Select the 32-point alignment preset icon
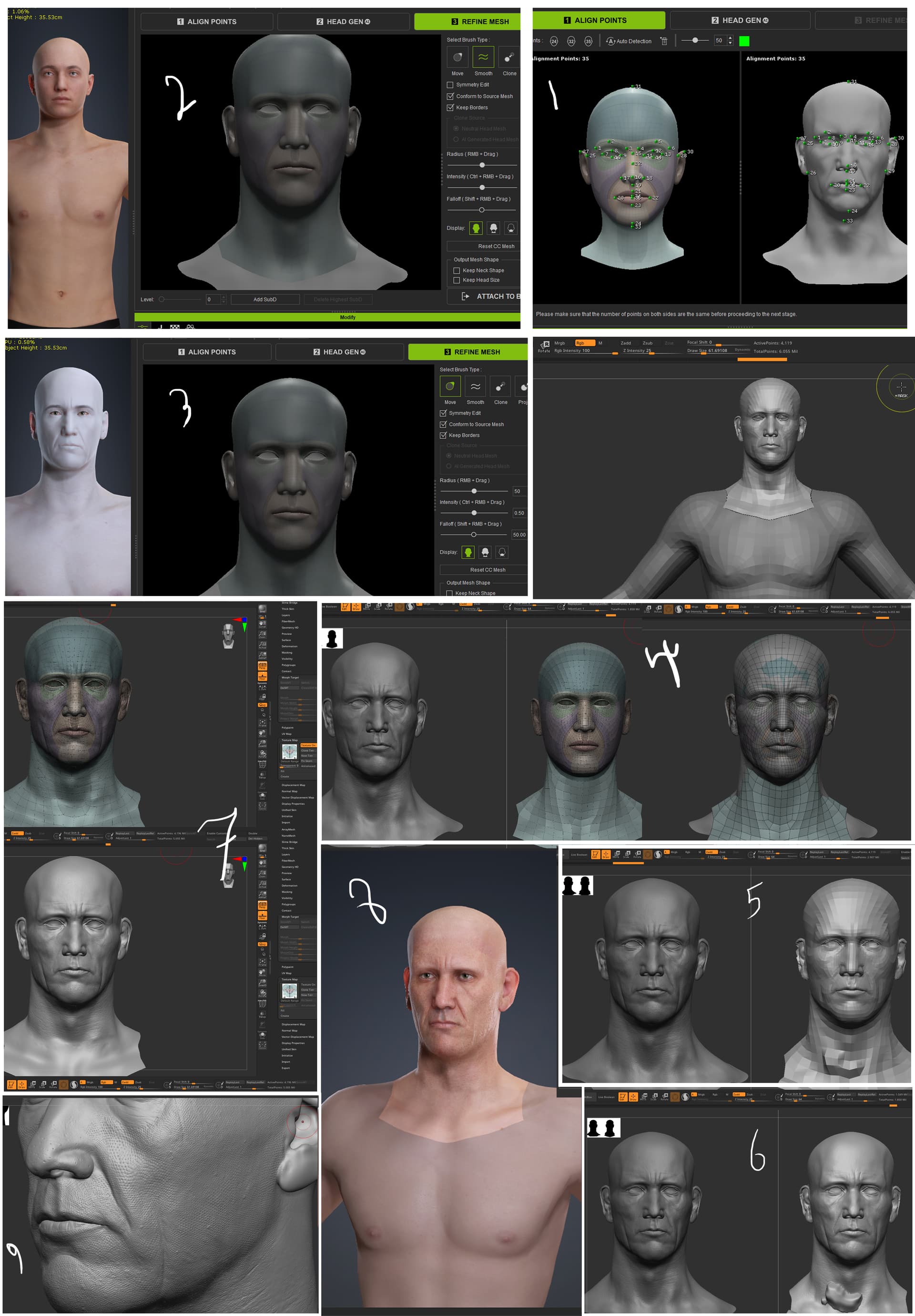The image size is (915, 1316). 571,41
